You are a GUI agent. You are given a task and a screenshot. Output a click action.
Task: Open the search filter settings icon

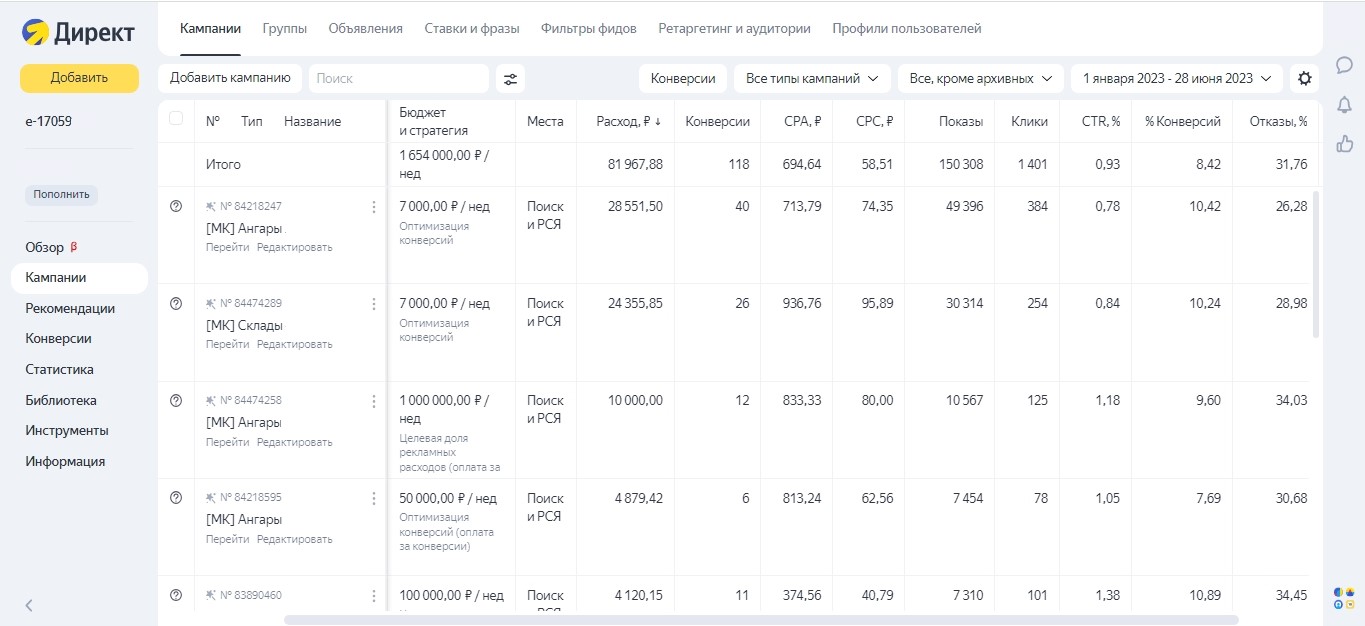coord(510,78)
